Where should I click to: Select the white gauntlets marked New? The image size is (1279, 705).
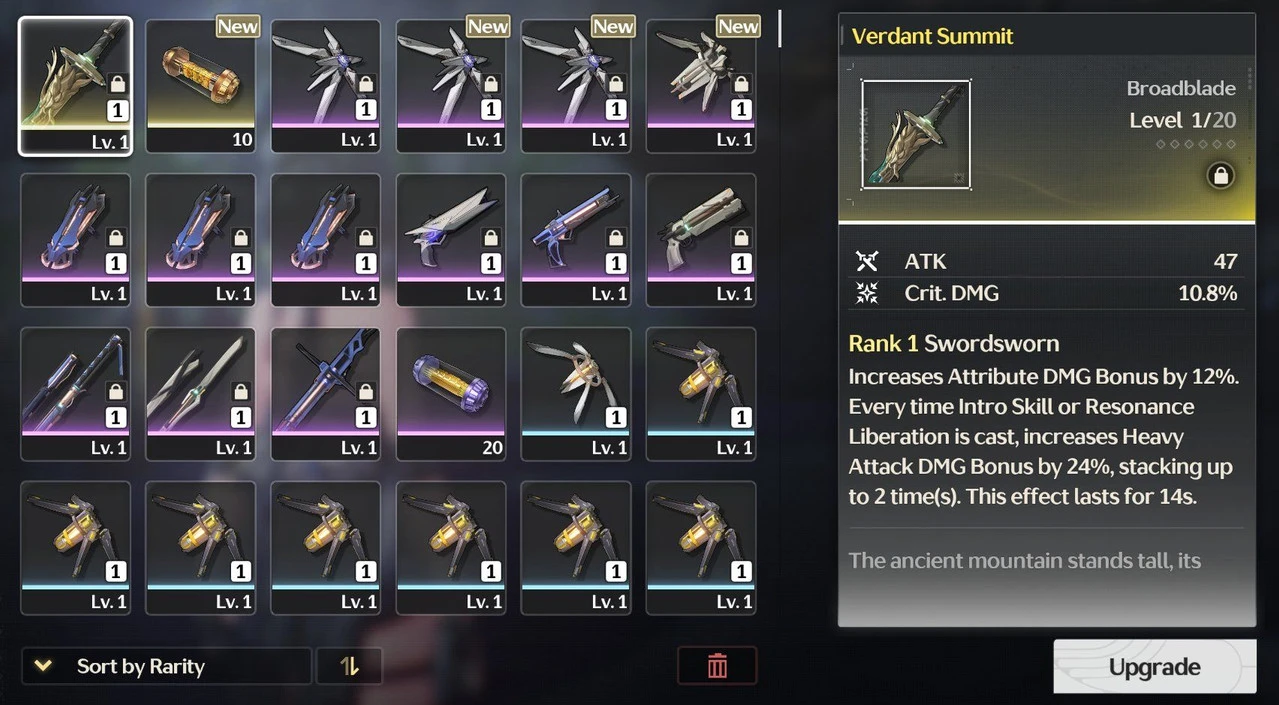click(701, 86)
